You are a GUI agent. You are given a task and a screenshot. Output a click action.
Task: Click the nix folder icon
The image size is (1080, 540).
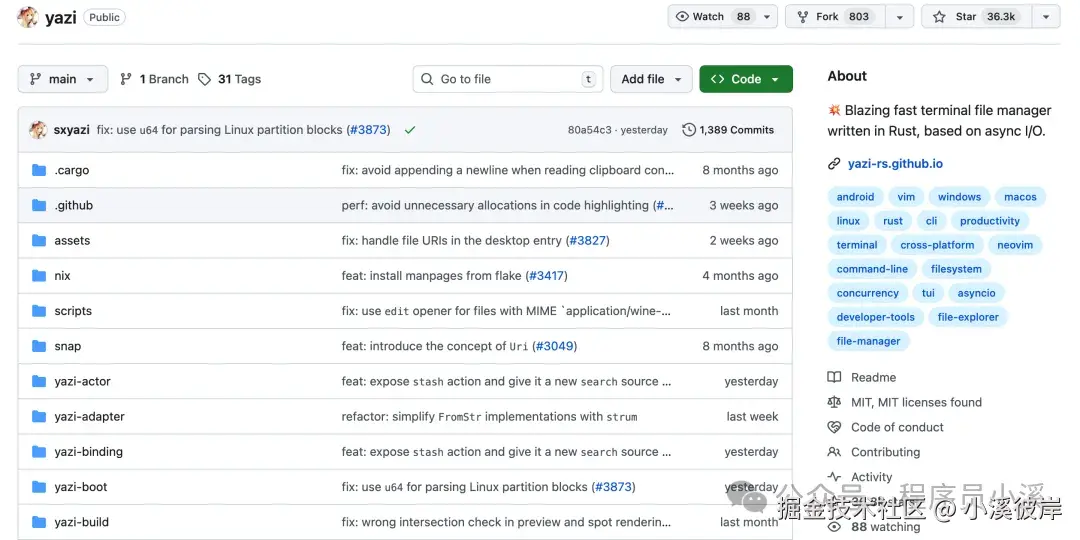39,276
